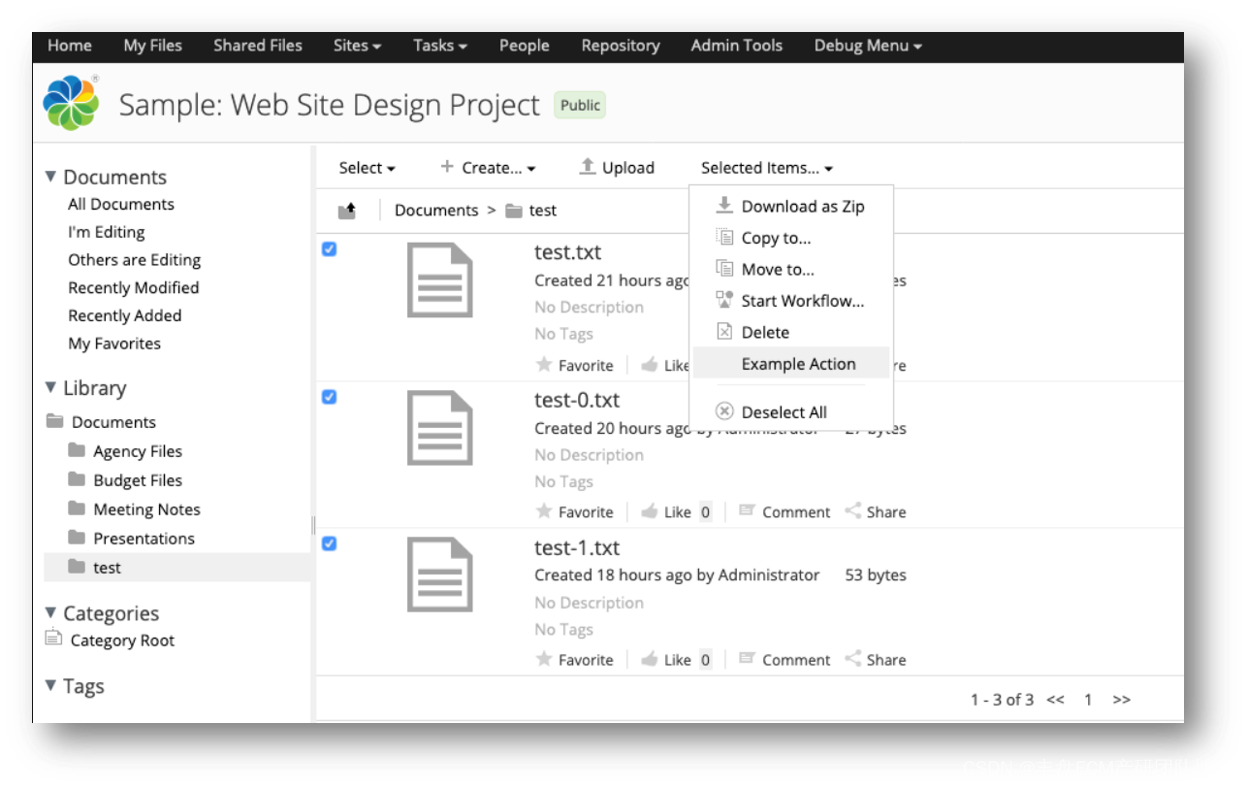Click the Comment icon for test-1.txt
1249x788 pixels.
coord(746,659)
